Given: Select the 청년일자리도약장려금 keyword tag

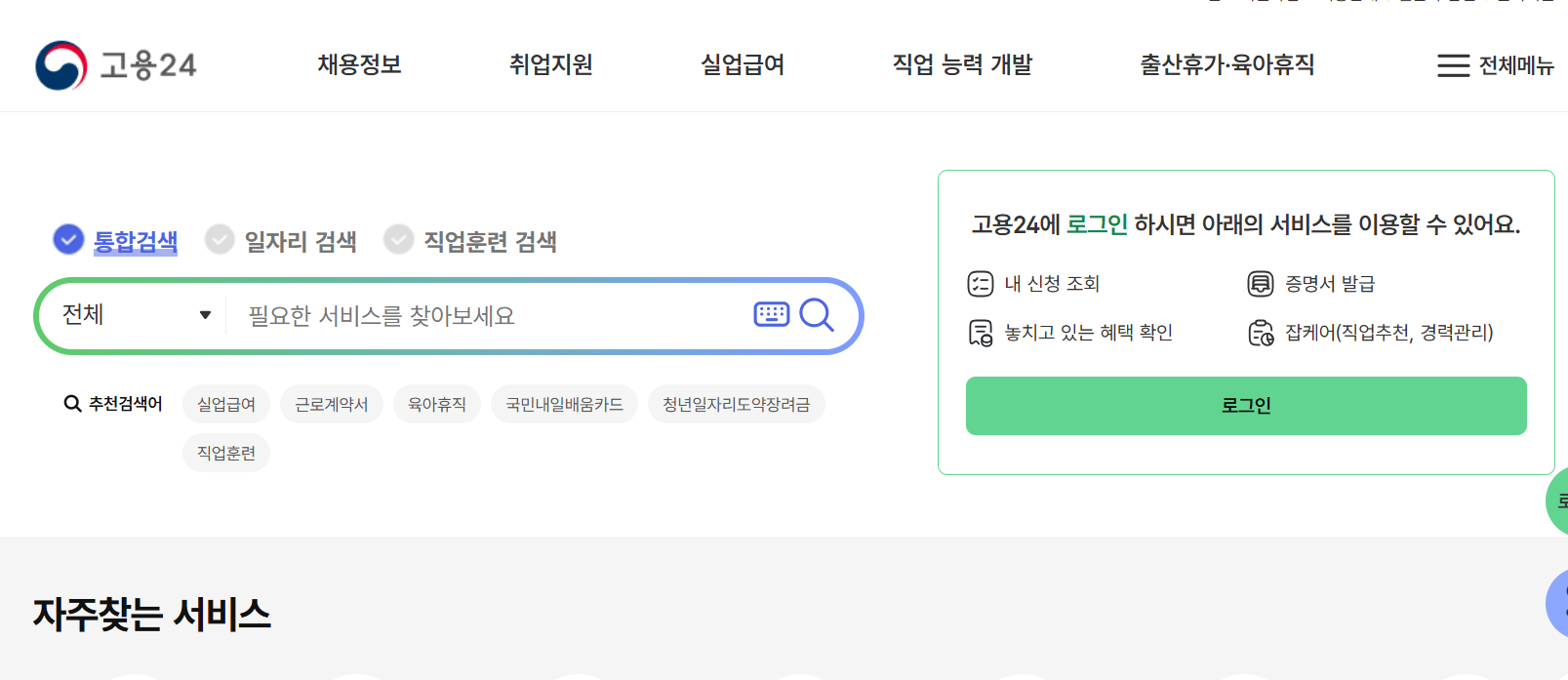Looking at the screenshot, I should click(x=736, y=403).
